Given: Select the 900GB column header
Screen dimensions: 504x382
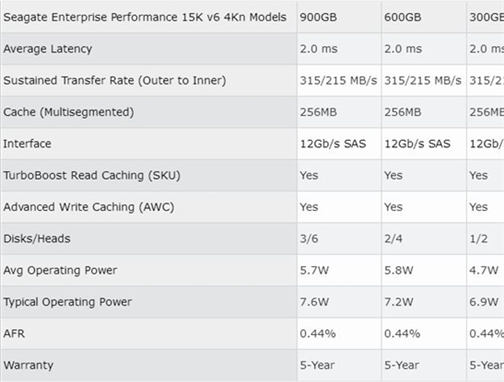Looking at the screenshot, I should point(318,17).
